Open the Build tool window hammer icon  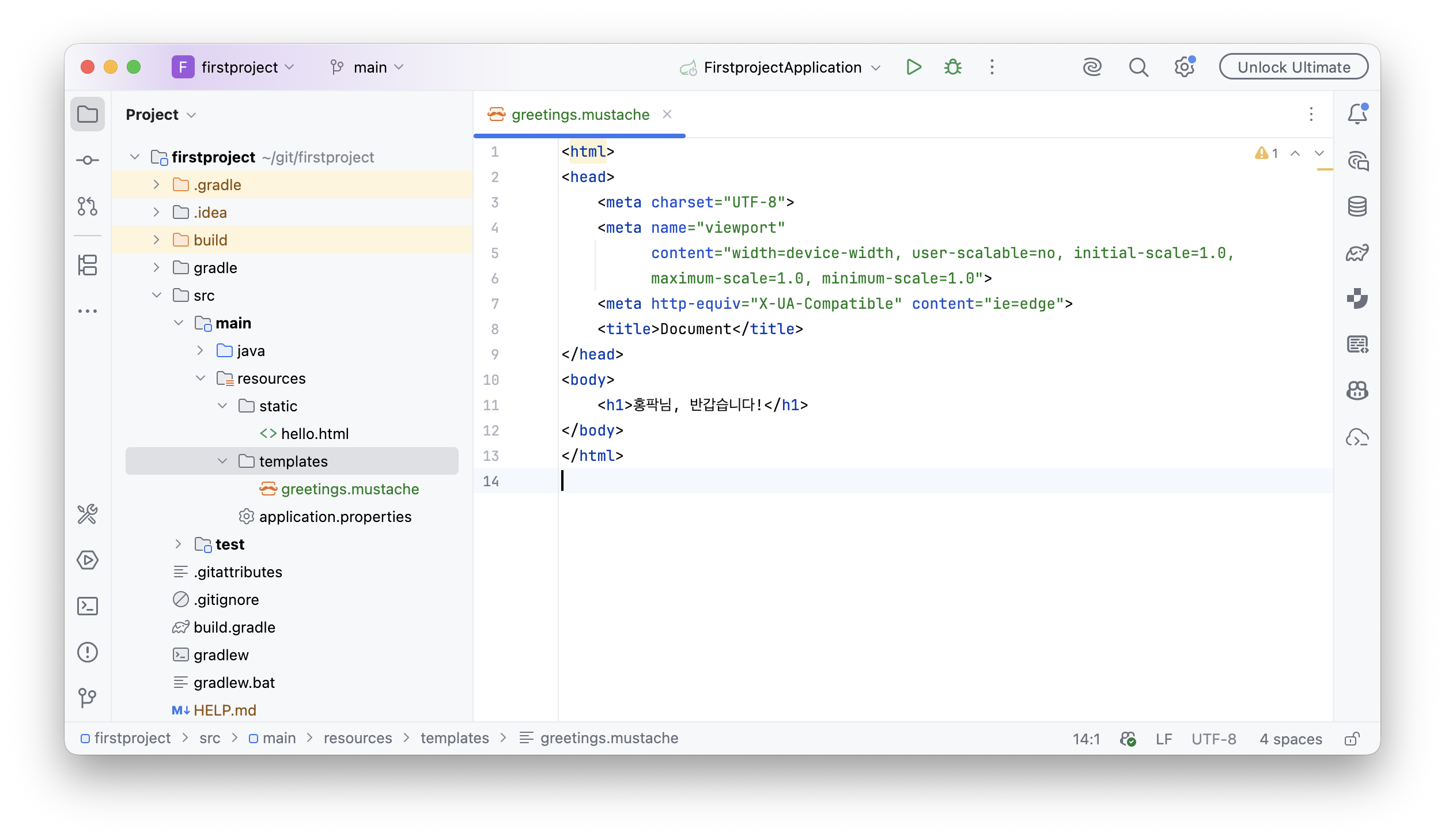pyautogui.click(x=88, y=514)
